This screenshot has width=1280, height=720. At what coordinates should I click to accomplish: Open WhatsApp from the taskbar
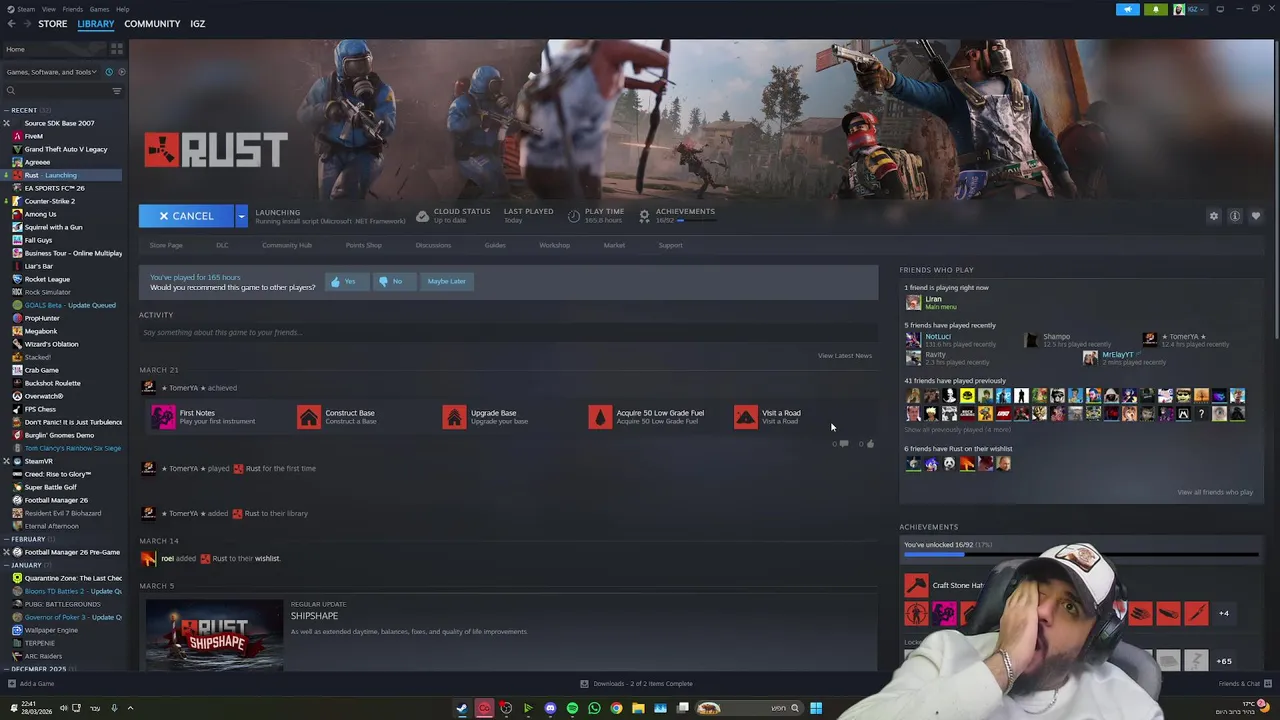pyautogui.click(x=594, y=708)
